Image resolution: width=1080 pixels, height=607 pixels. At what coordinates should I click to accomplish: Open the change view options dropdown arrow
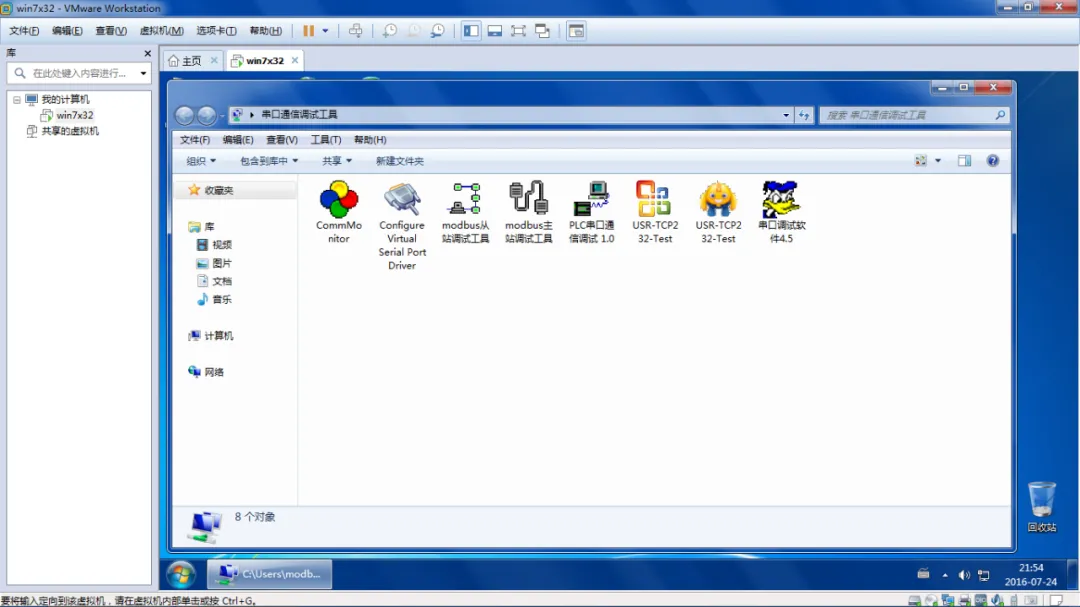pos(937,161)
